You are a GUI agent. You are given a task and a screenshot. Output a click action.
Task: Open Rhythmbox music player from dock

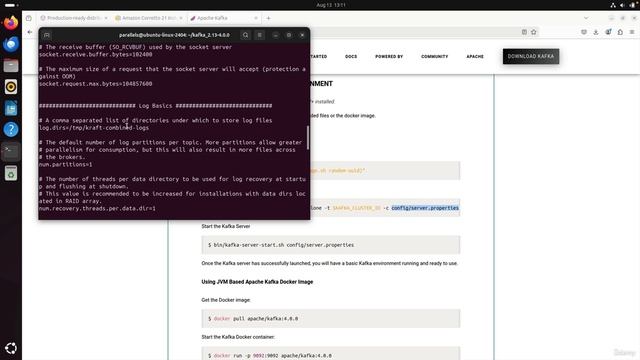[11, 87]
